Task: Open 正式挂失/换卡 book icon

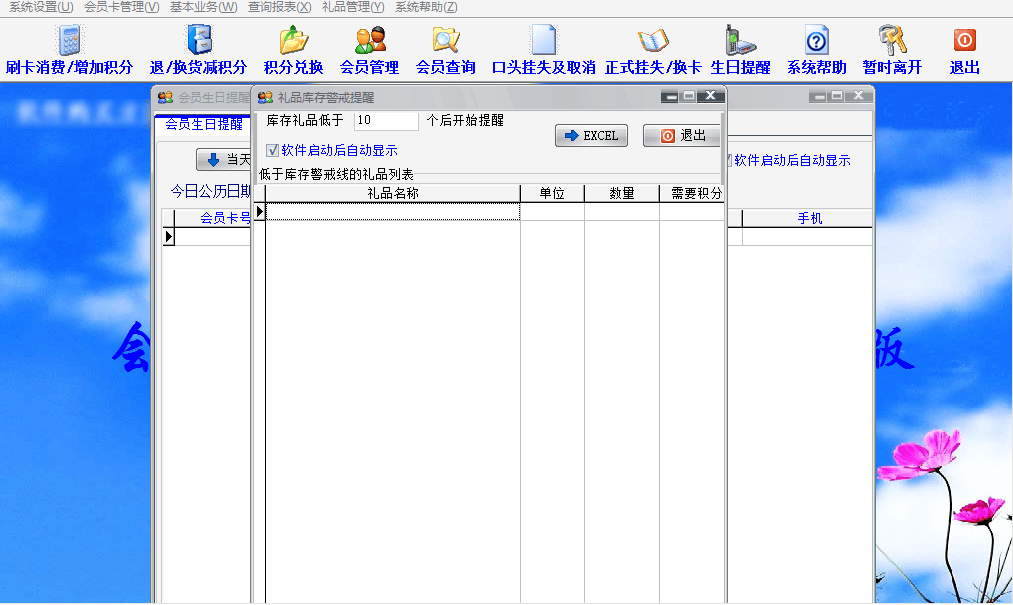Action: click(652, 41)
